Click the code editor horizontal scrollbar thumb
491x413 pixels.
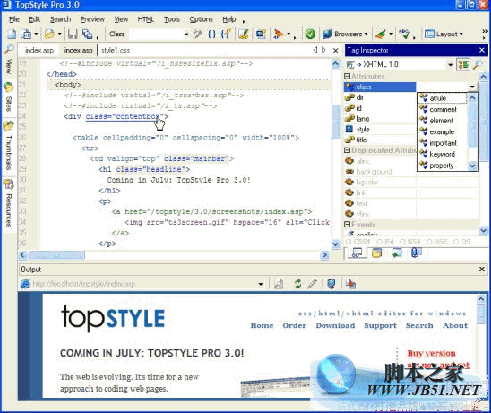pyautogui.click(x=56, y=255)
